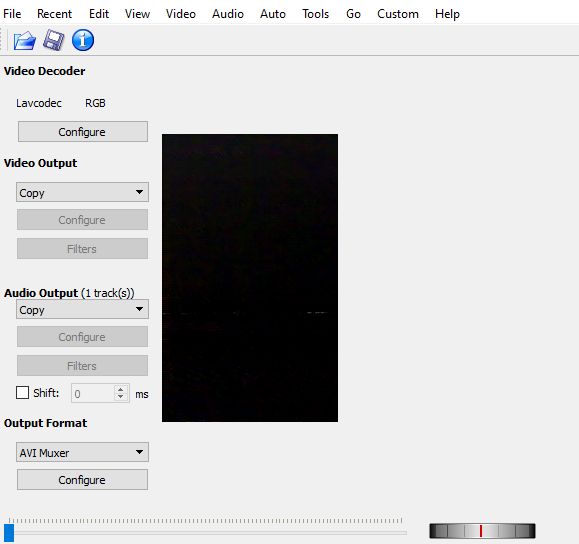Enable the audio Shift checkbox

[22, 393]
